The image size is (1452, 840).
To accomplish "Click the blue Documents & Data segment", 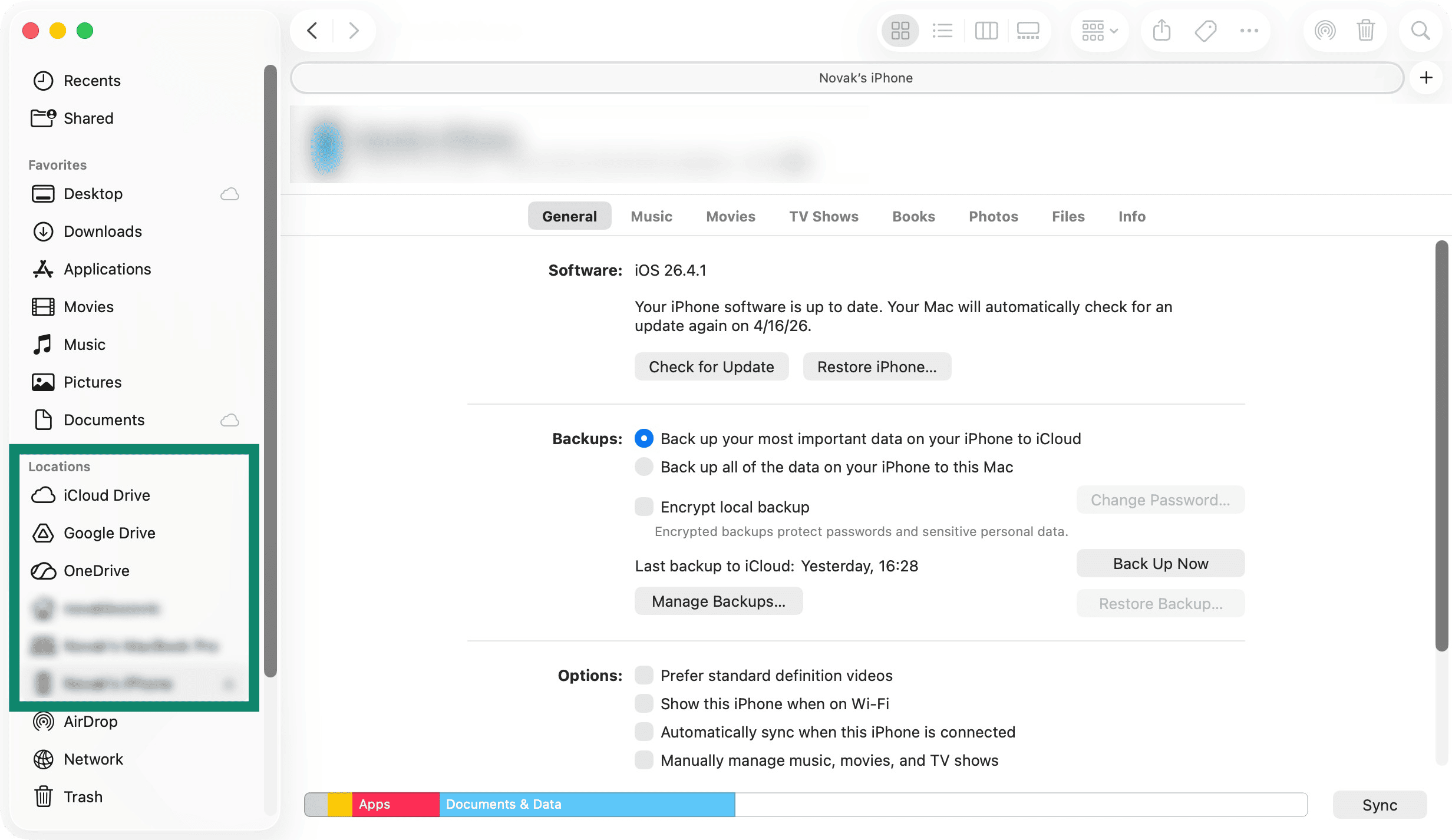I will click(x=587, y=805).
